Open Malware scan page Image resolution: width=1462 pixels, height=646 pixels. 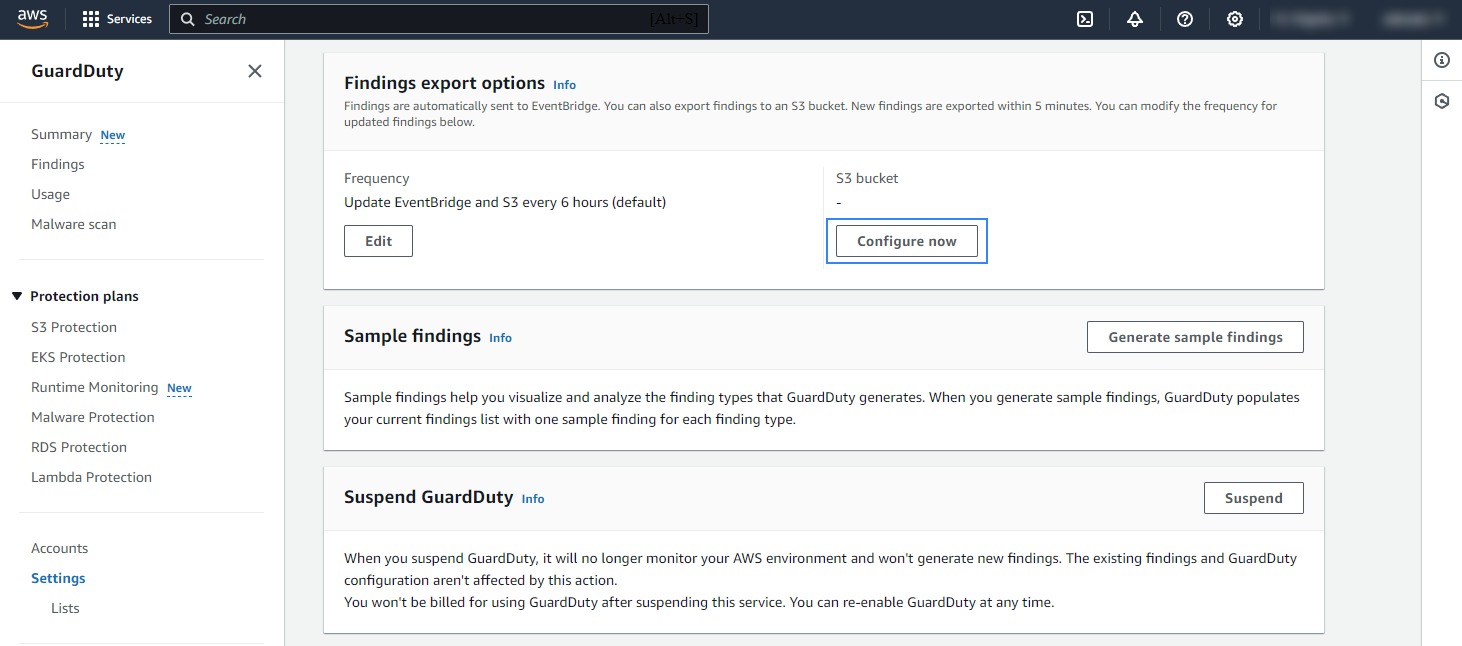pos(74,224)
